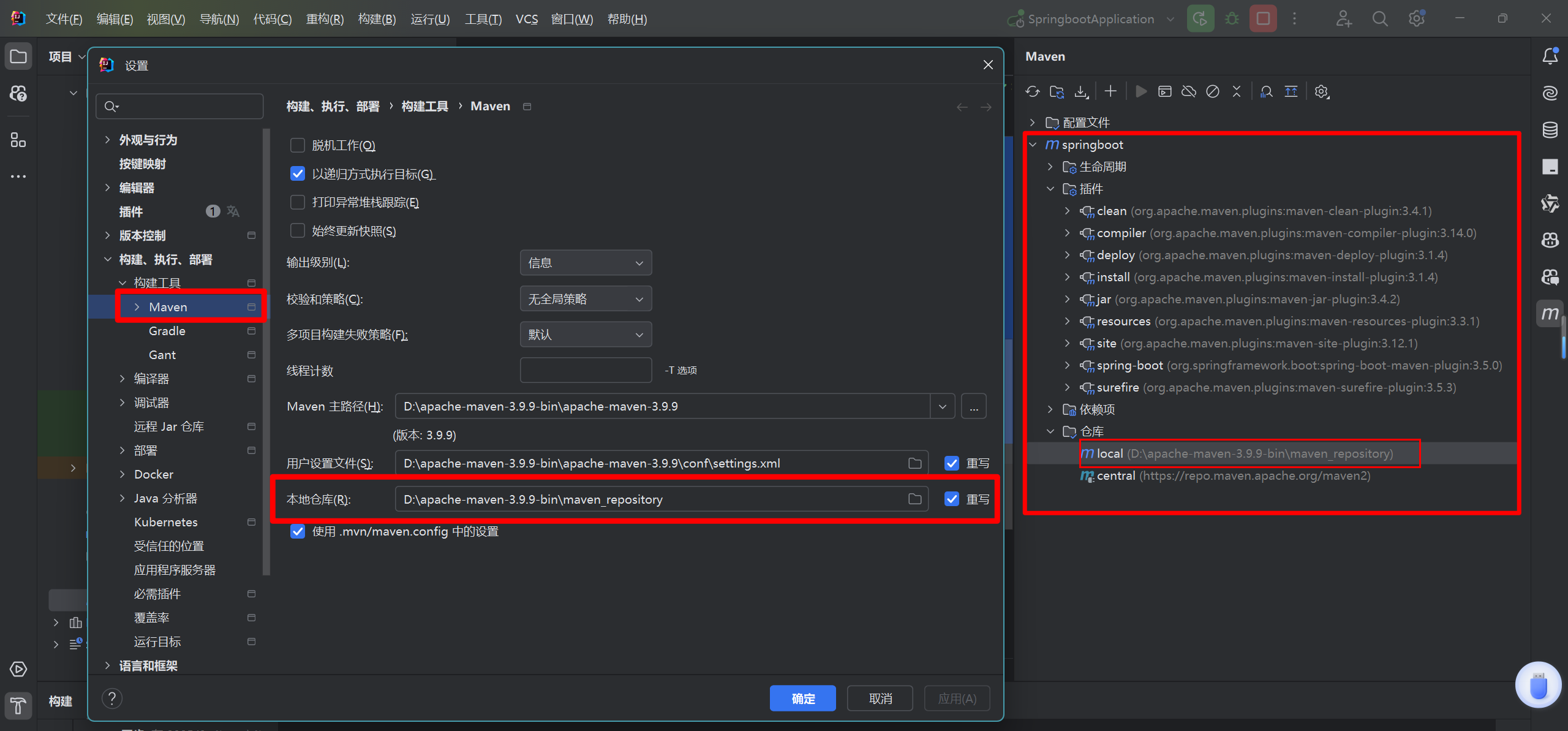
Task: Click the Maven add project plus icon
Action: tap(1110, 92)
